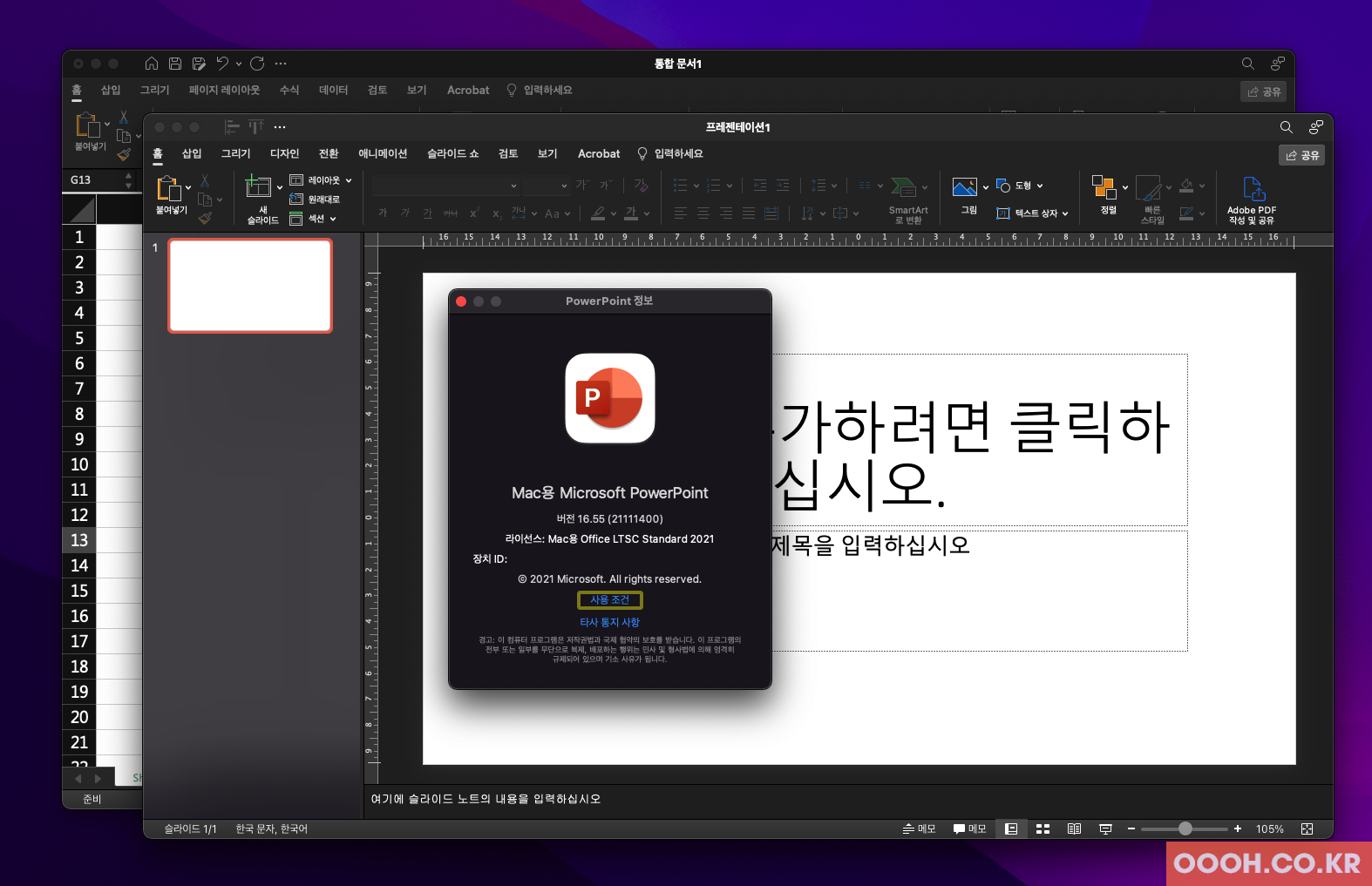This screenshot has width=1372, height=886.
Task: Click the clear formatting icon
Action: pyautogui.click(x=641, y=185)
